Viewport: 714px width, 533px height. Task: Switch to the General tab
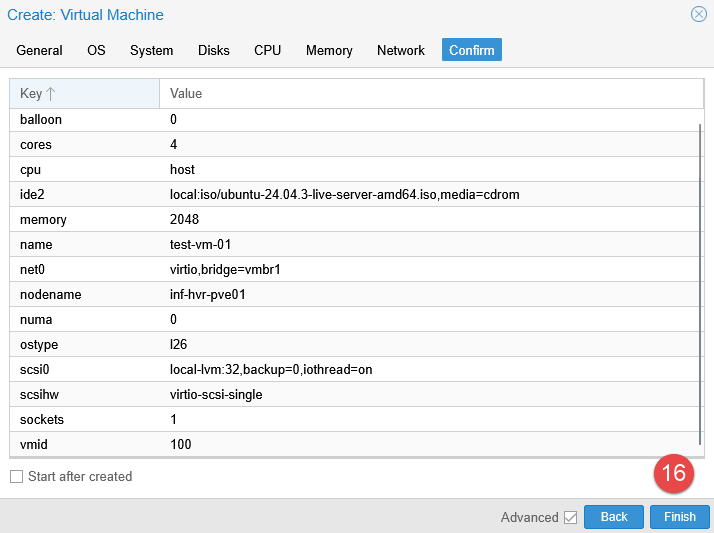[x=39, y=50]
